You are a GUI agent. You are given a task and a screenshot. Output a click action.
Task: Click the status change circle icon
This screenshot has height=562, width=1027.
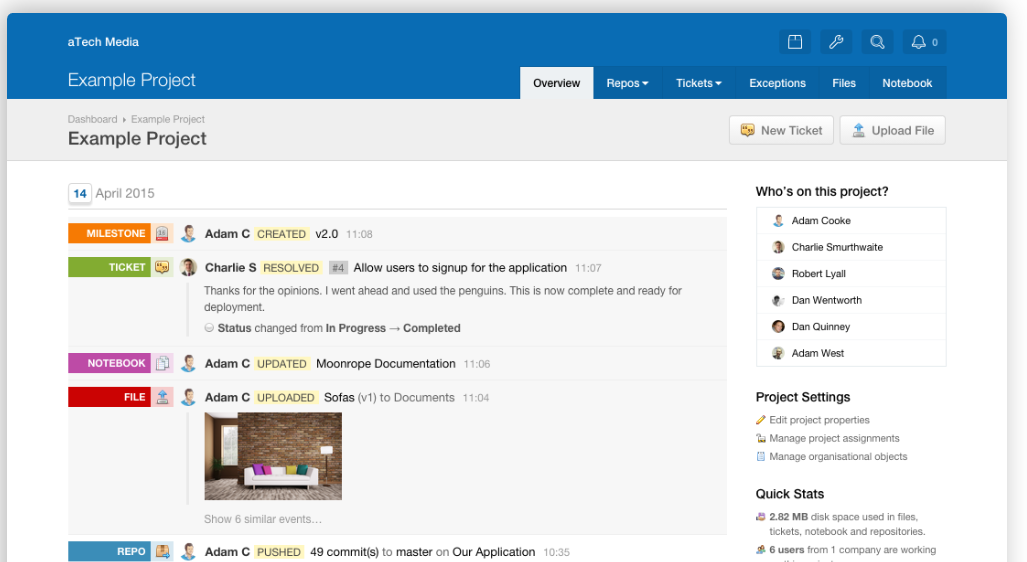(209, 328)
